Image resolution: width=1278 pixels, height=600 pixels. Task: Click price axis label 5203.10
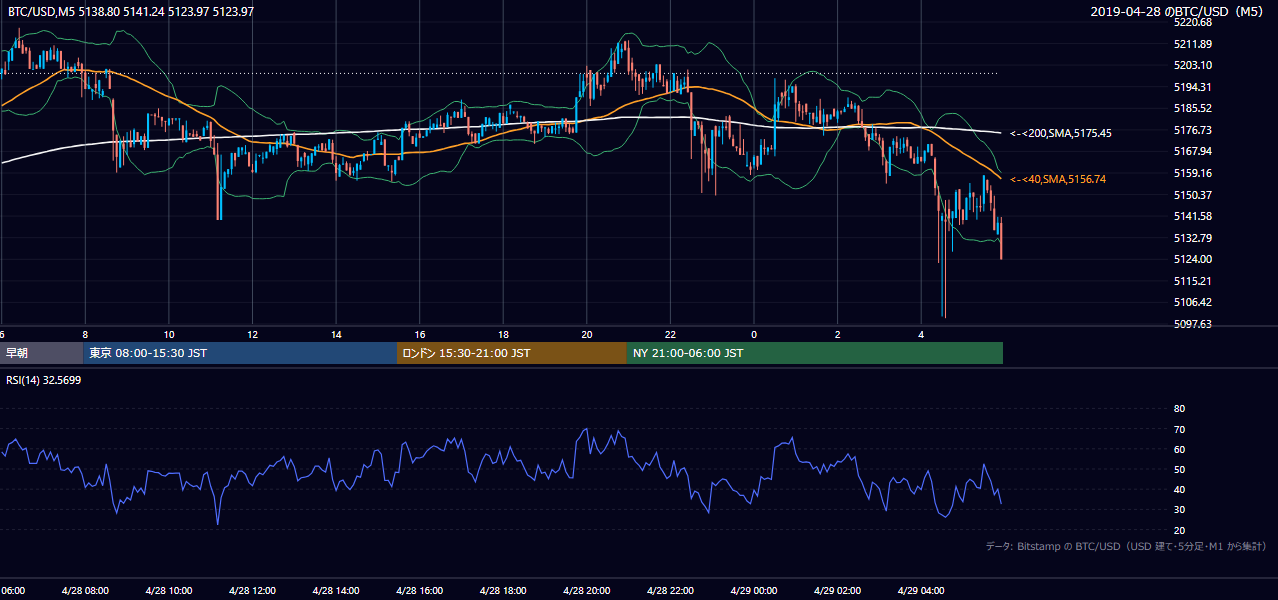1193,65
